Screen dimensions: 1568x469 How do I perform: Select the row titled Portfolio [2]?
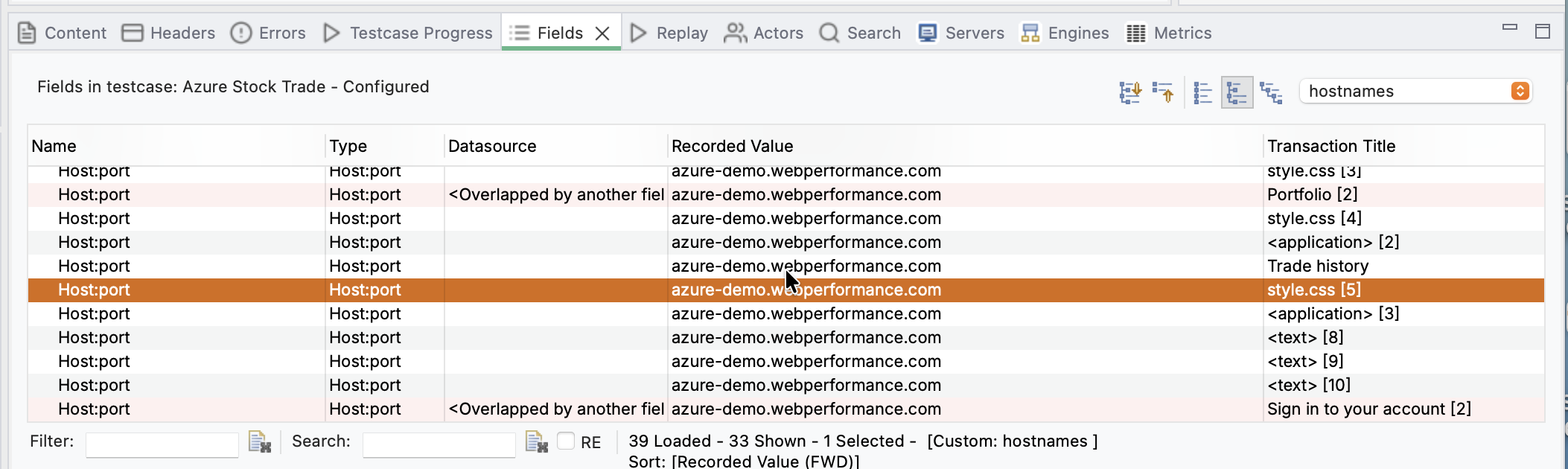coord(786,194)
